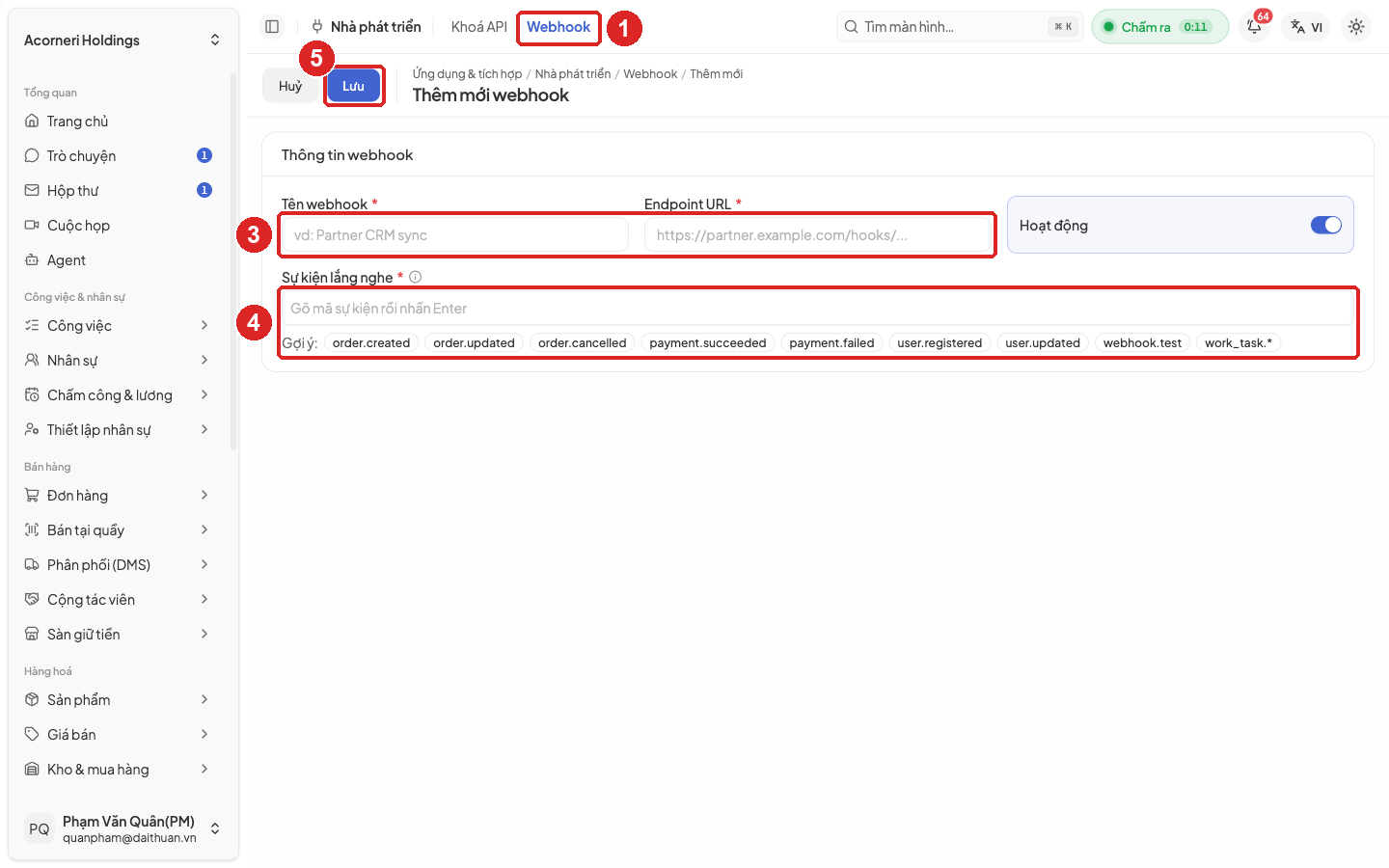This screenshot has height=868, width=1389.
Task: Expand Sàn giữ tiền menu item
Action: point(118,635)
